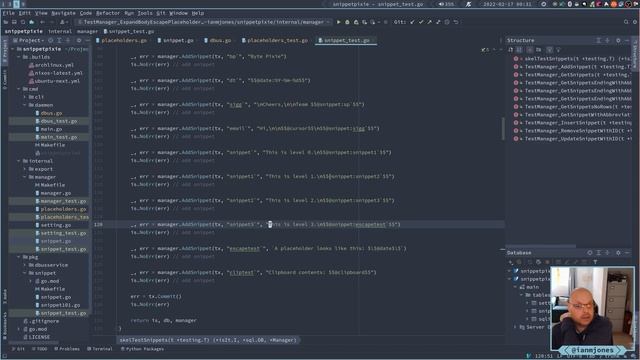Open Database panel settings gear

click(x=618, y=253)
